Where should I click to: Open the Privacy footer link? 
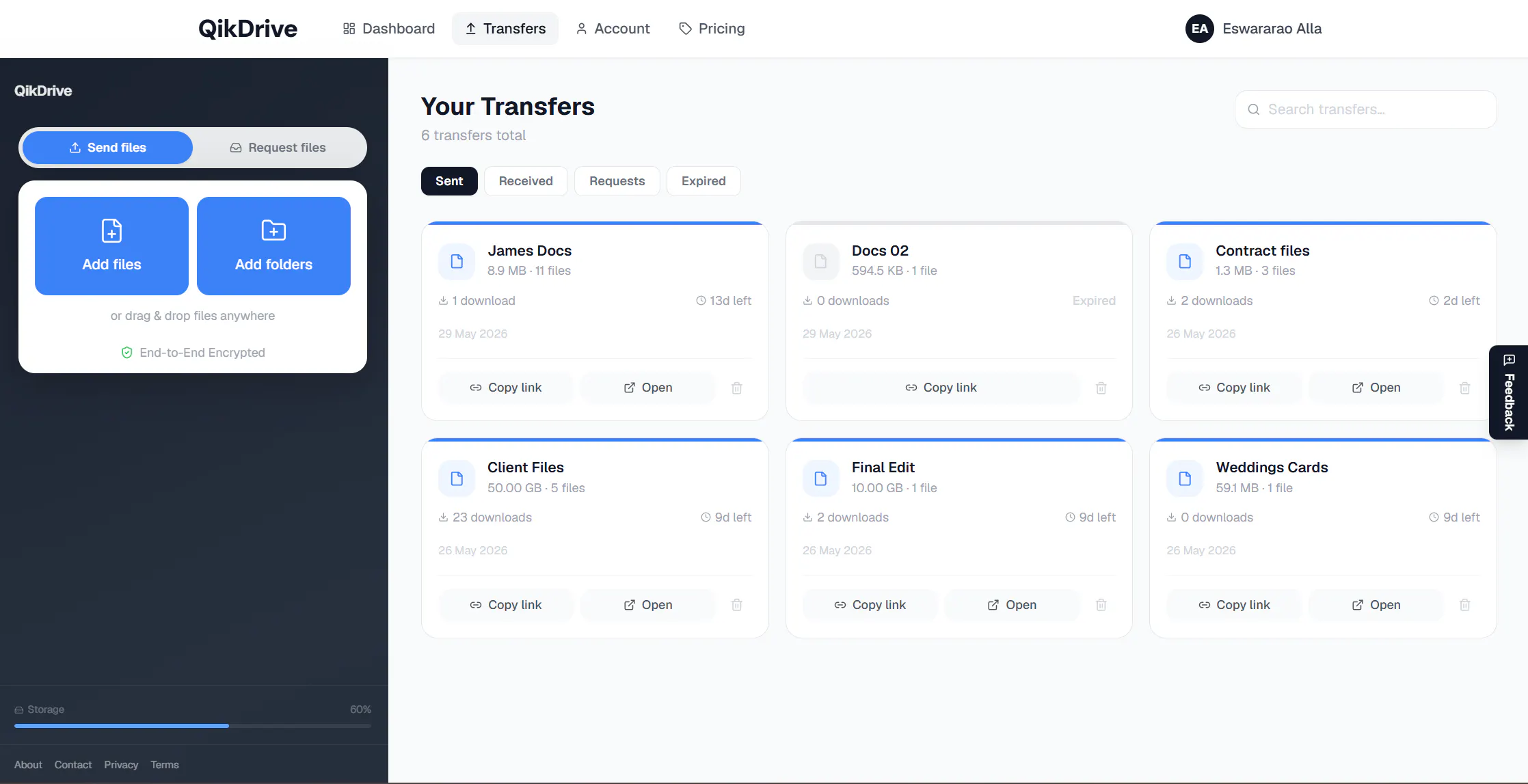tap(121, 765)
